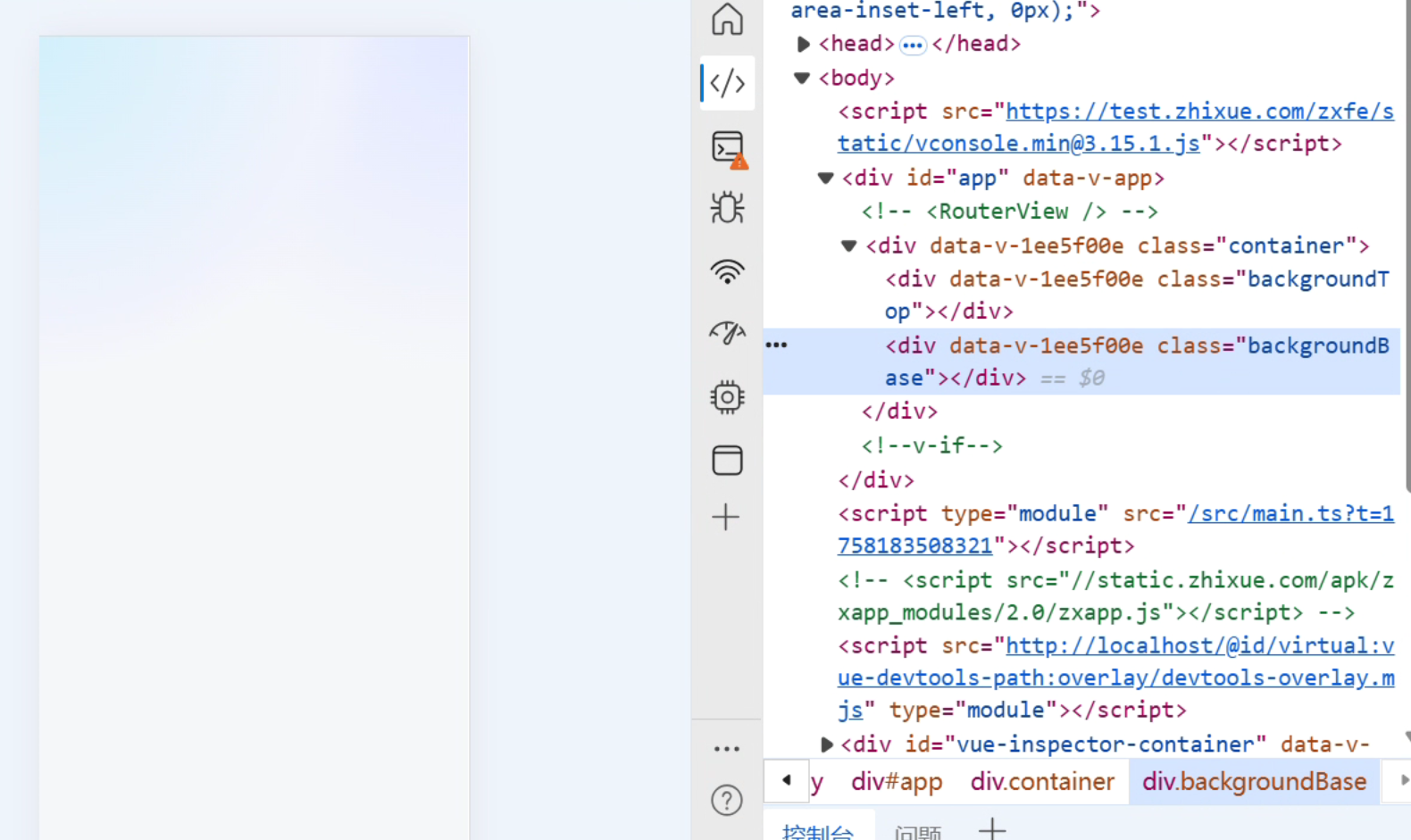Open the Application panel icon

click(727, 461)
